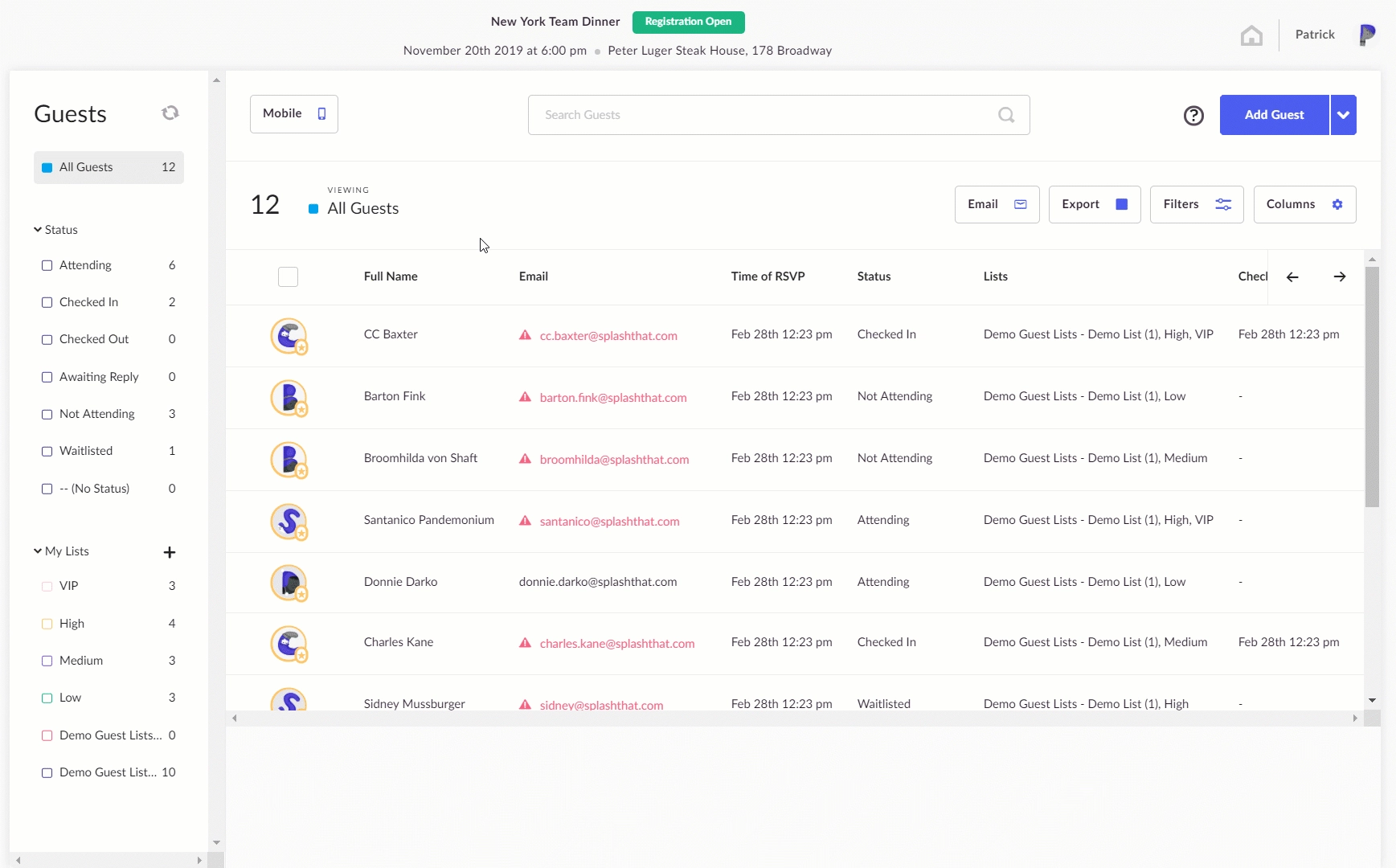
Task: Collapse the Status section chevron
Action: point(38,230)
